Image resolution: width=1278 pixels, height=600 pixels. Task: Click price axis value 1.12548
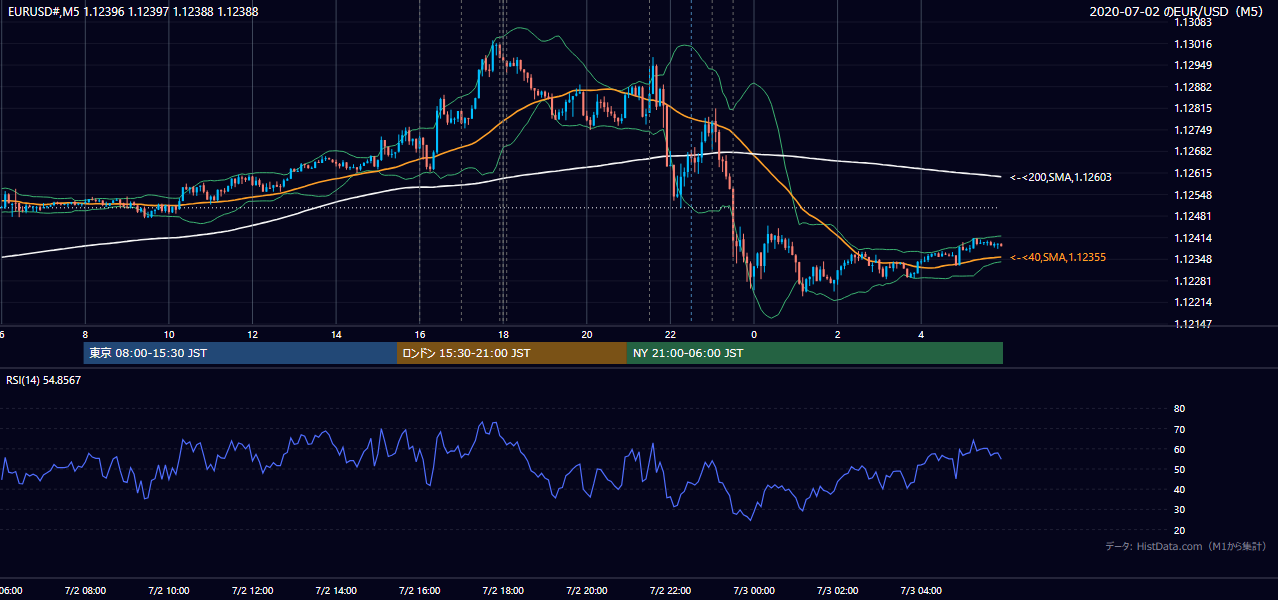point(1192,195)
